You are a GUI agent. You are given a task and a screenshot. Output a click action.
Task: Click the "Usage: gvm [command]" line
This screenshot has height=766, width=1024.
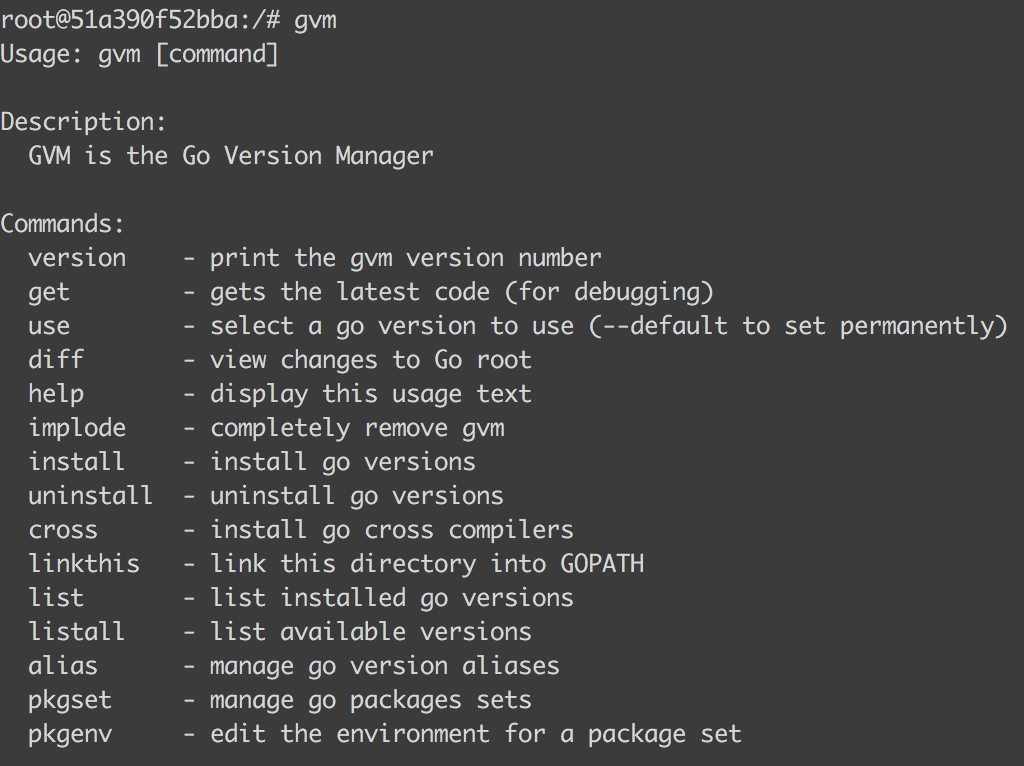[139, 54]
